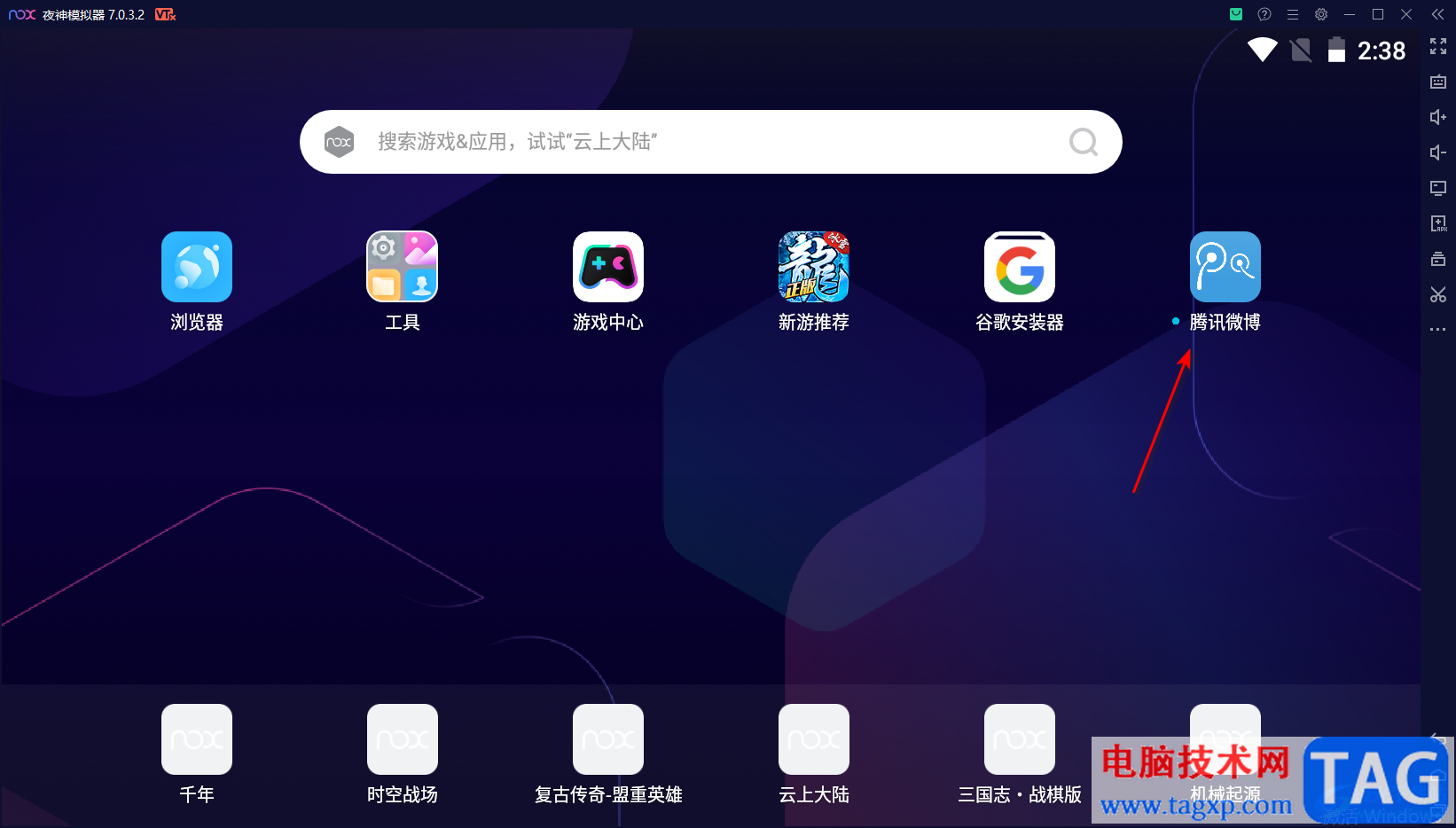Click the install APK sidebar icon
1456x828 pixels.
[x=1438, y=223]
